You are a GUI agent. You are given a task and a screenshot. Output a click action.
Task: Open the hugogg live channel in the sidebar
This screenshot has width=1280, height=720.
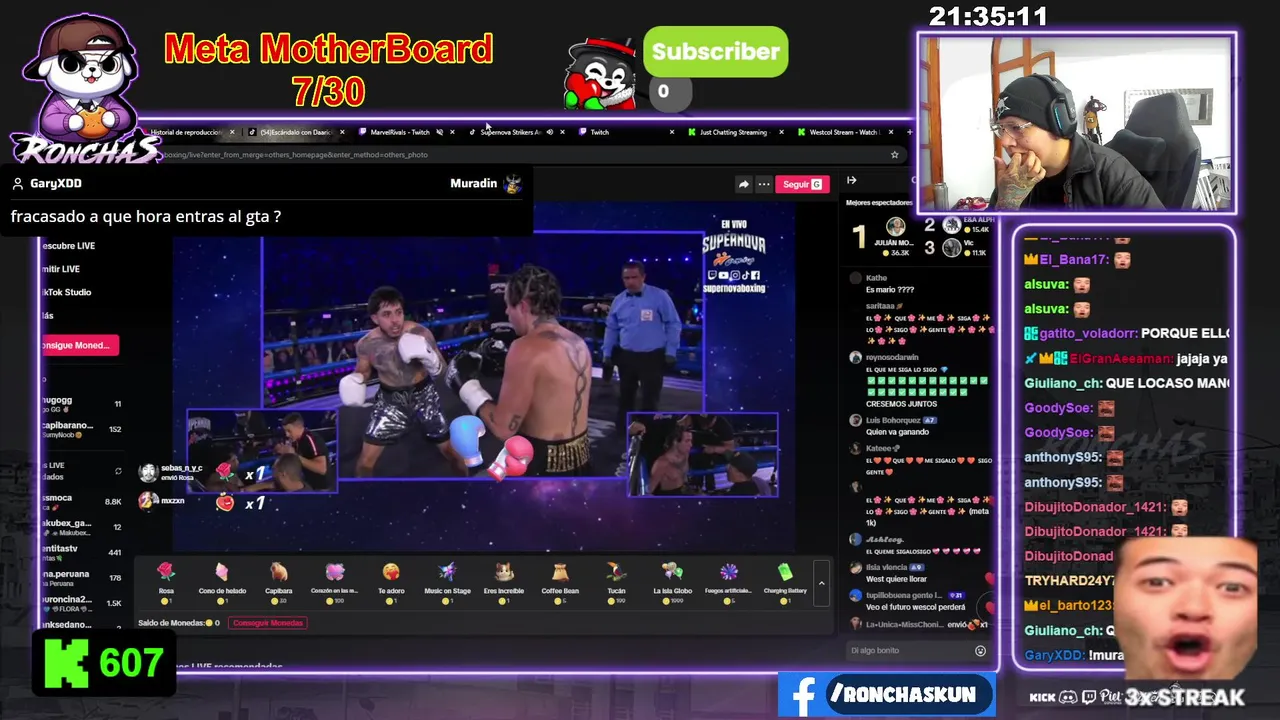click(x=80, y=403)
